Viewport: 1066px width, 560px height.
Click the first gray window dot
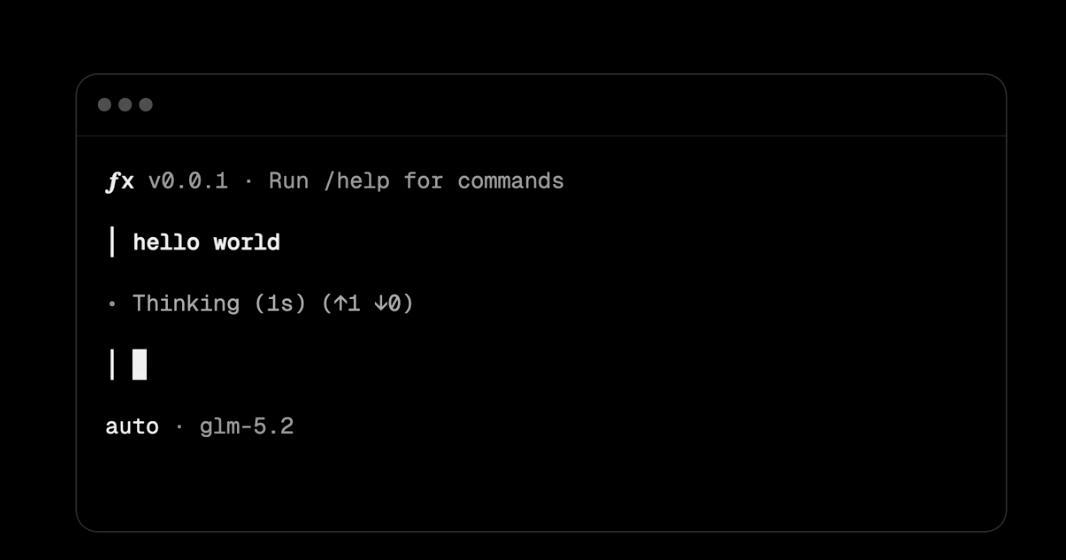point(105,105)
